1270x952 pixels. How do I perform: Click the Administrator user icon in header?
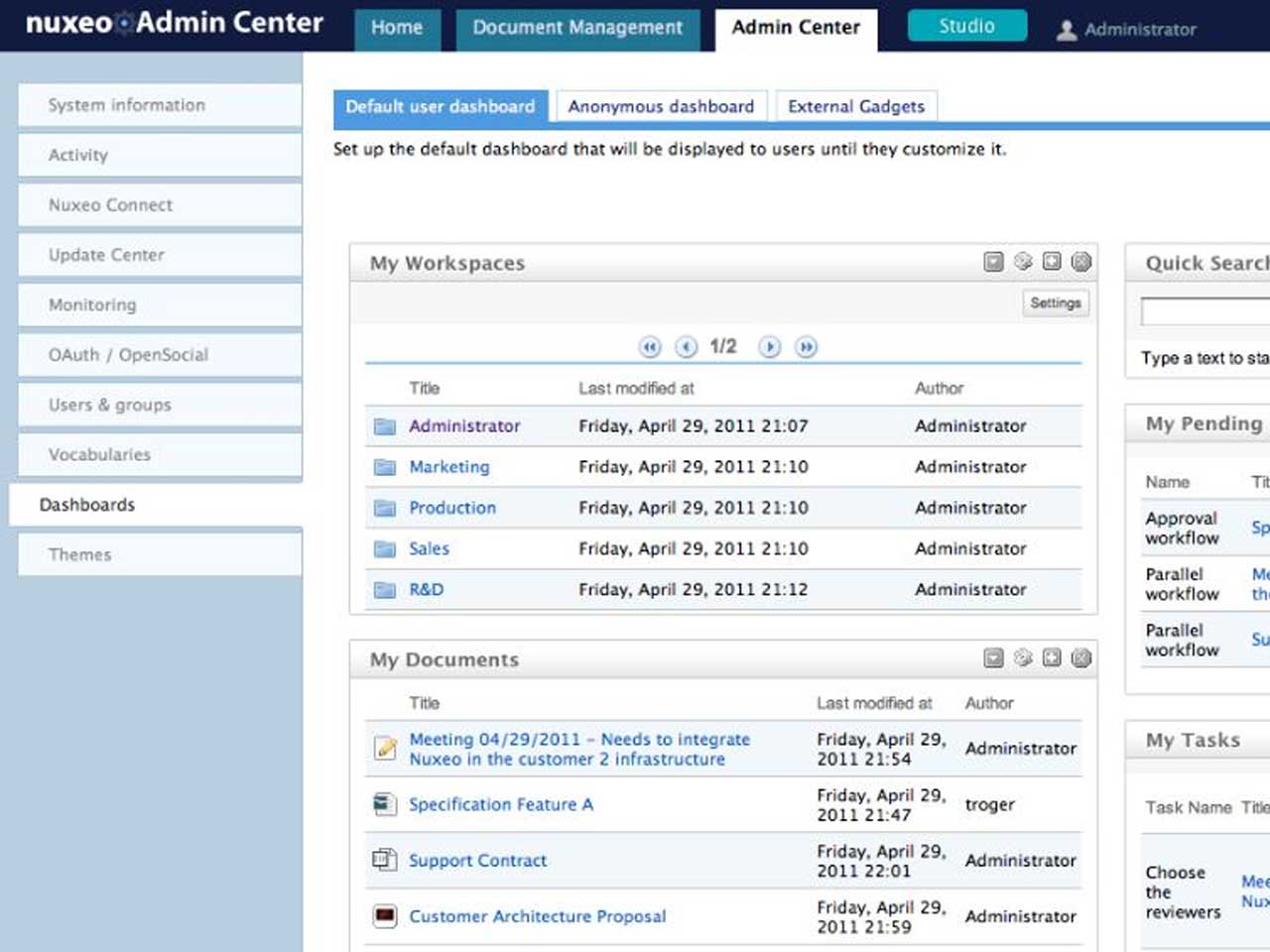pos(1067,30)
